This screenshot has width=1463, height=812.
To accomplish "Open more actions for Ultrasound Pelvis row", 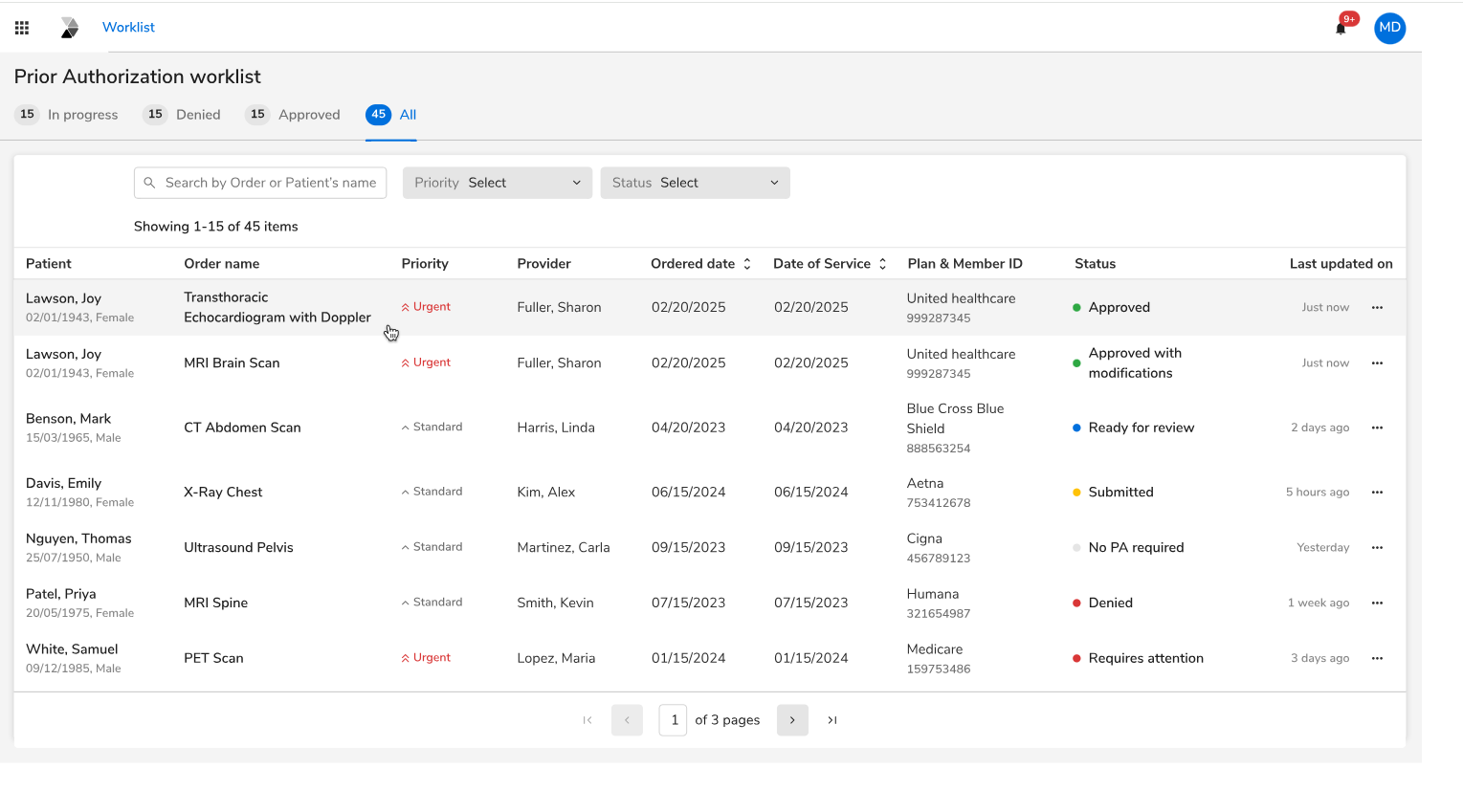I will [x=1377, y=547].
